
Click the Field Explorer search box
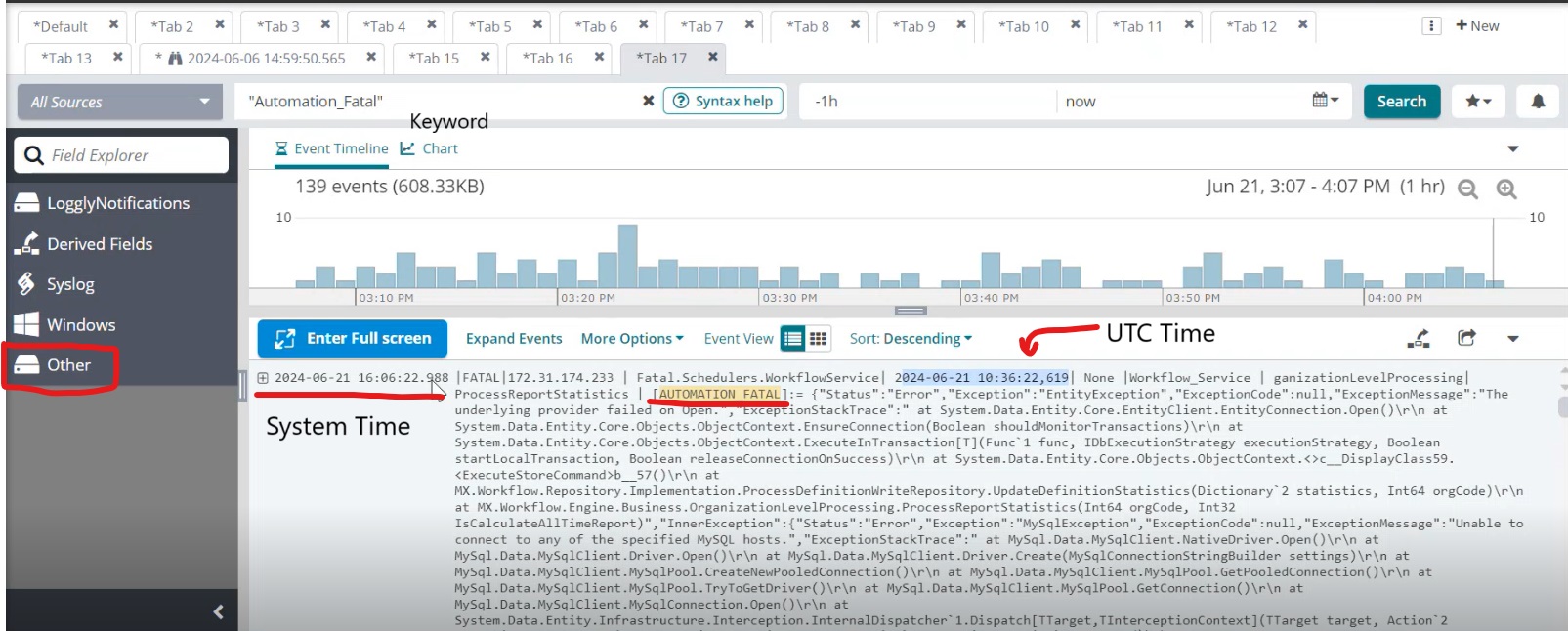[121, 155]
